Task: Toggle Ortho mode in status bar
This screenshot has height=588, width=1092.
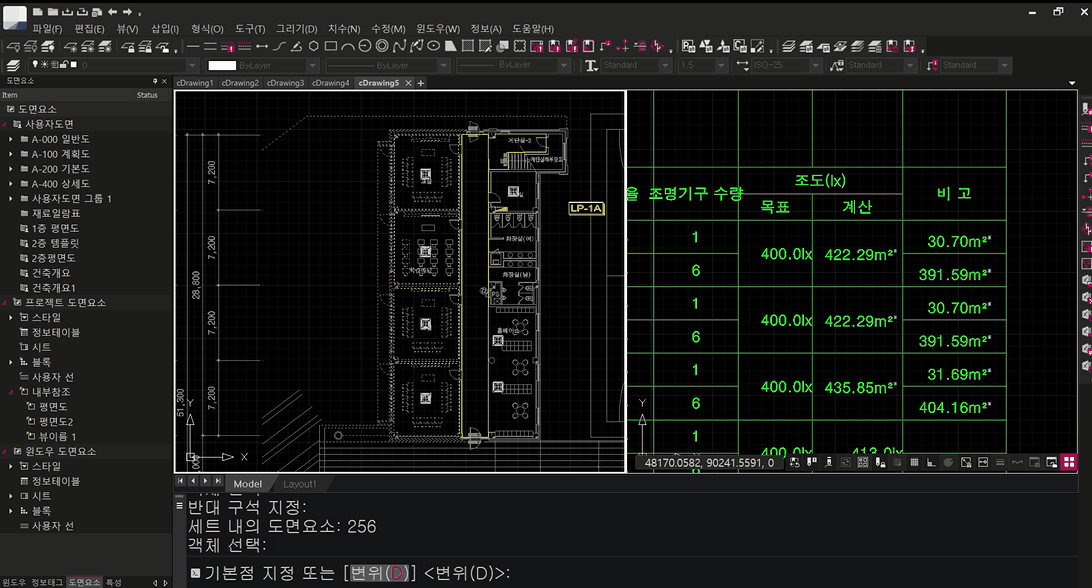Action: [x=931, y=463]
